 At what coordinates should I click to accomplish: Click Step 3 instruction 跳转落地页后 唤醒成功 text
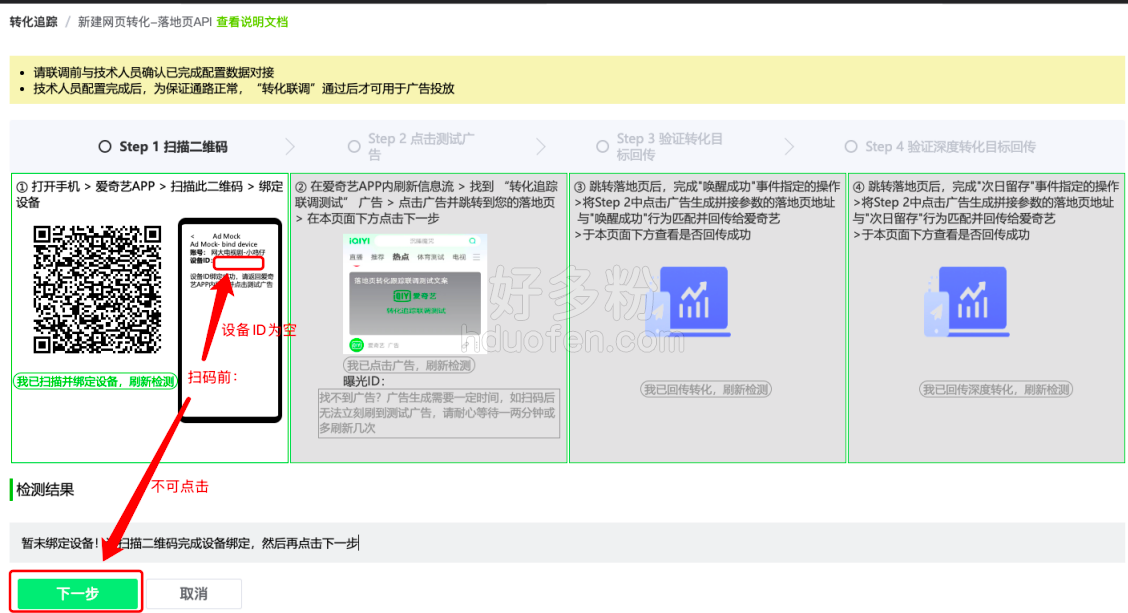tap(707, 210)
